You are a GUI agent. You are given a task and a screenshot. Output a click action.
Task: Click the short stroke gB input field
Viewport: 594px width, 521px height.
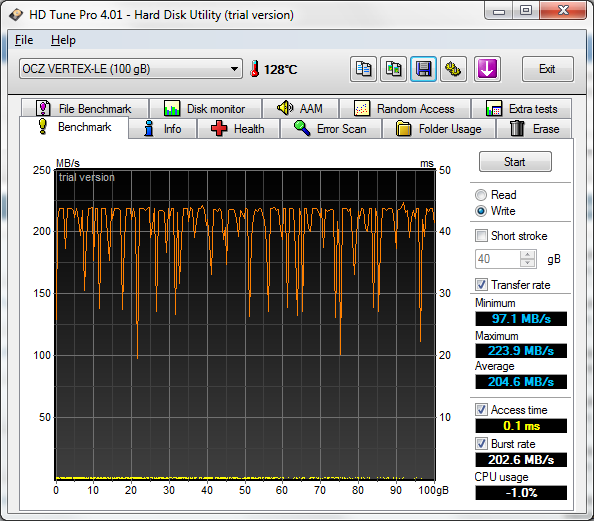498,259
